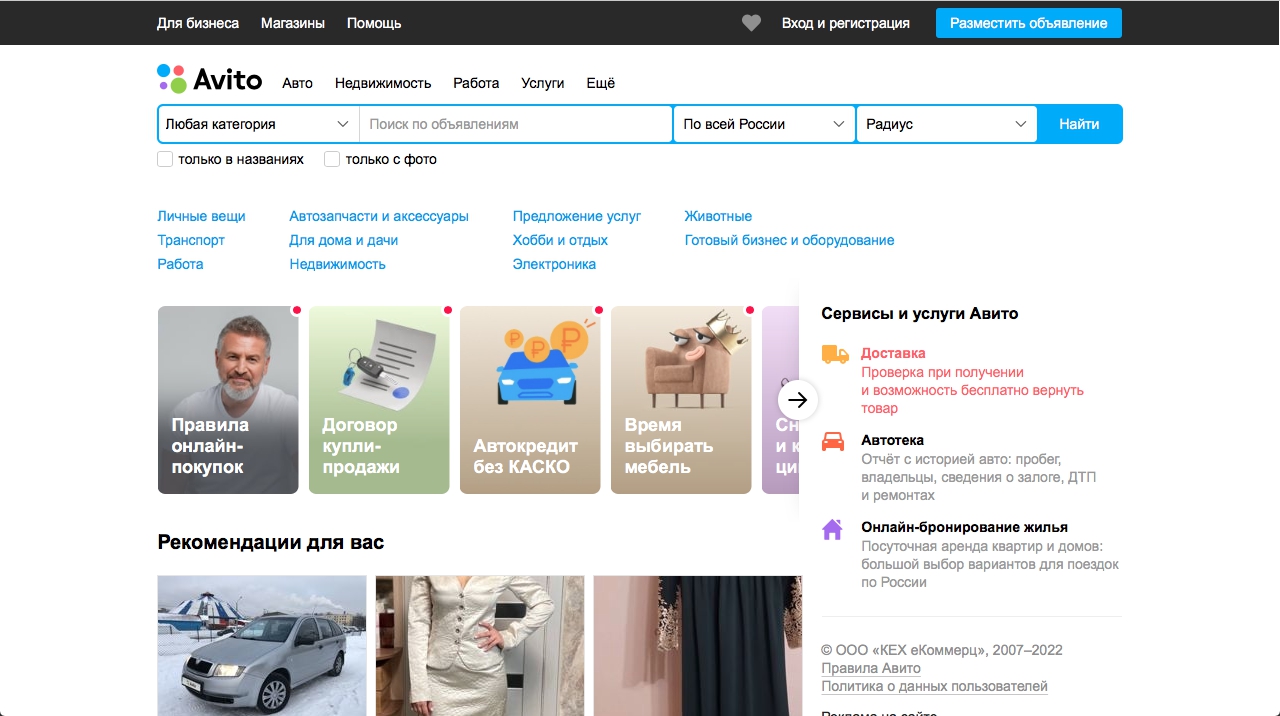Open the 'Правила онлайн-покупок' story card

click(x=228, y=400)
